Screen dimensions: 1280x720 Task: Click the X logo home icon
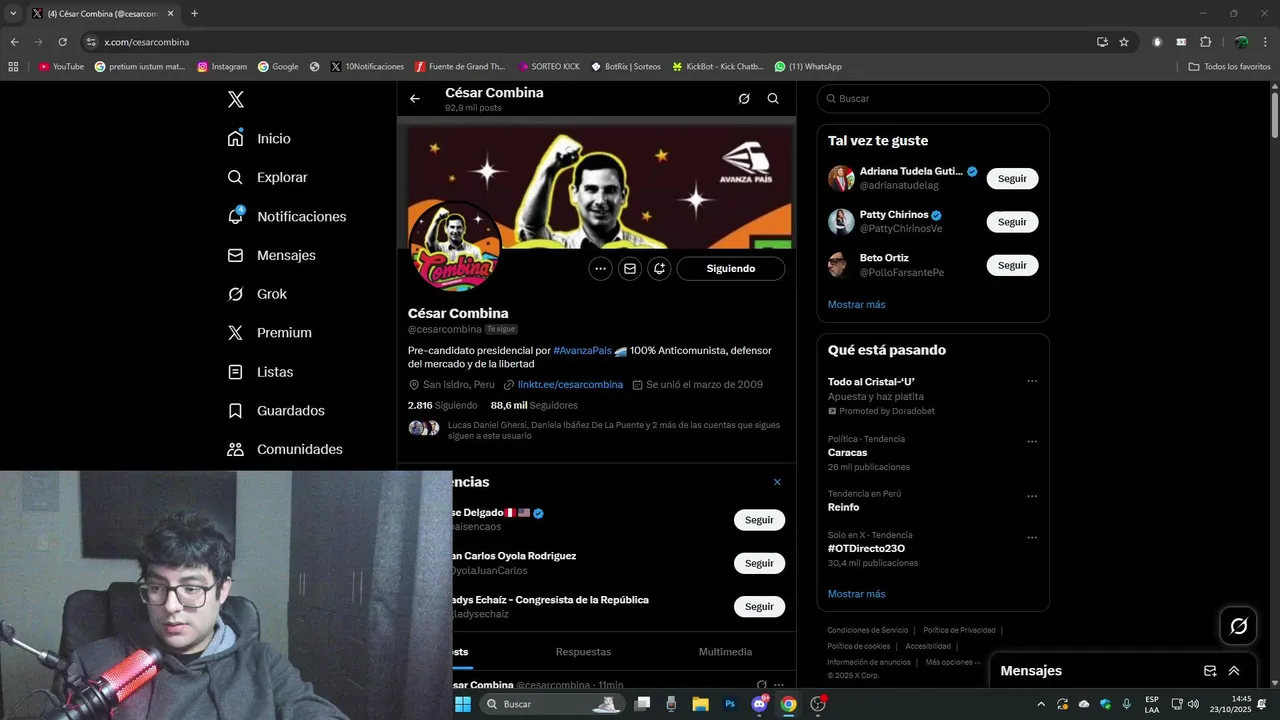pyautogui.click(x=235, y=99)
